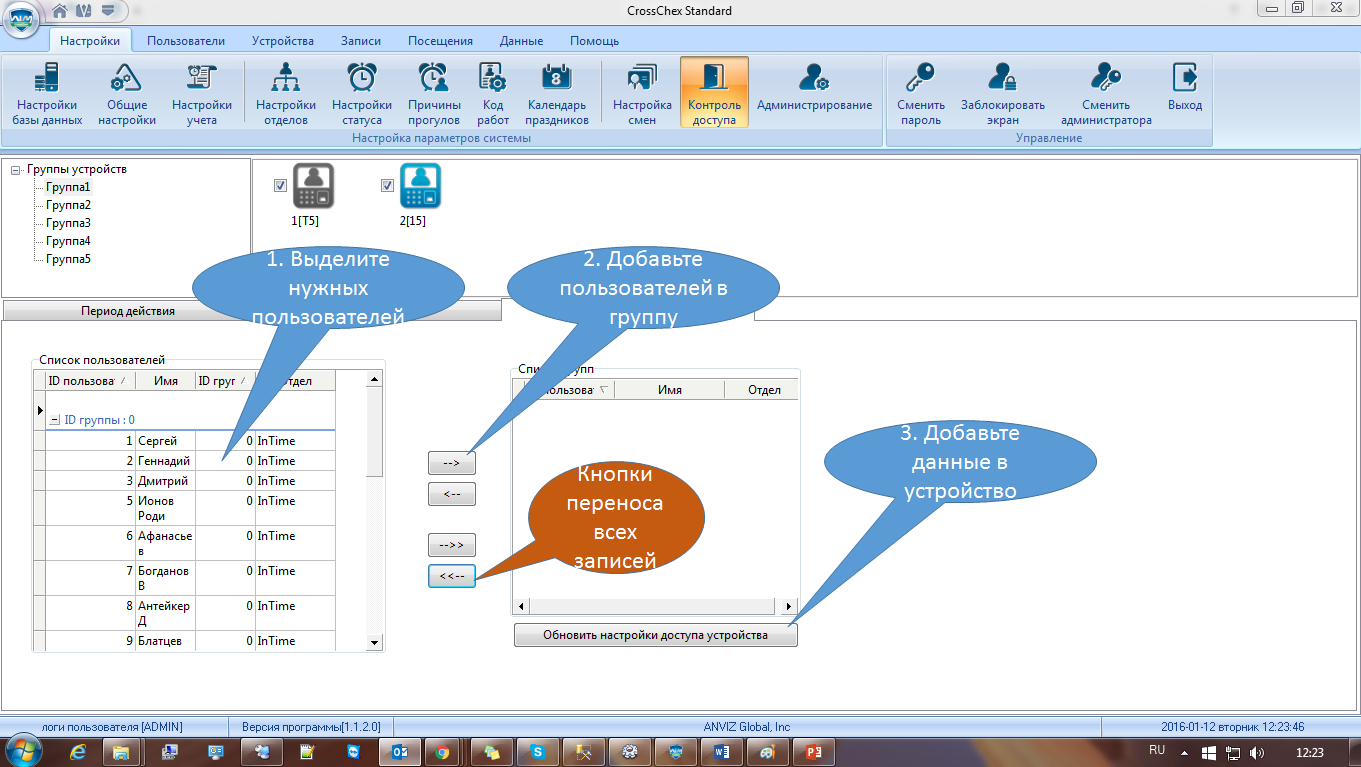
Task: Click Обновить настройки доступа устройства button
Action: coord(656,635)
